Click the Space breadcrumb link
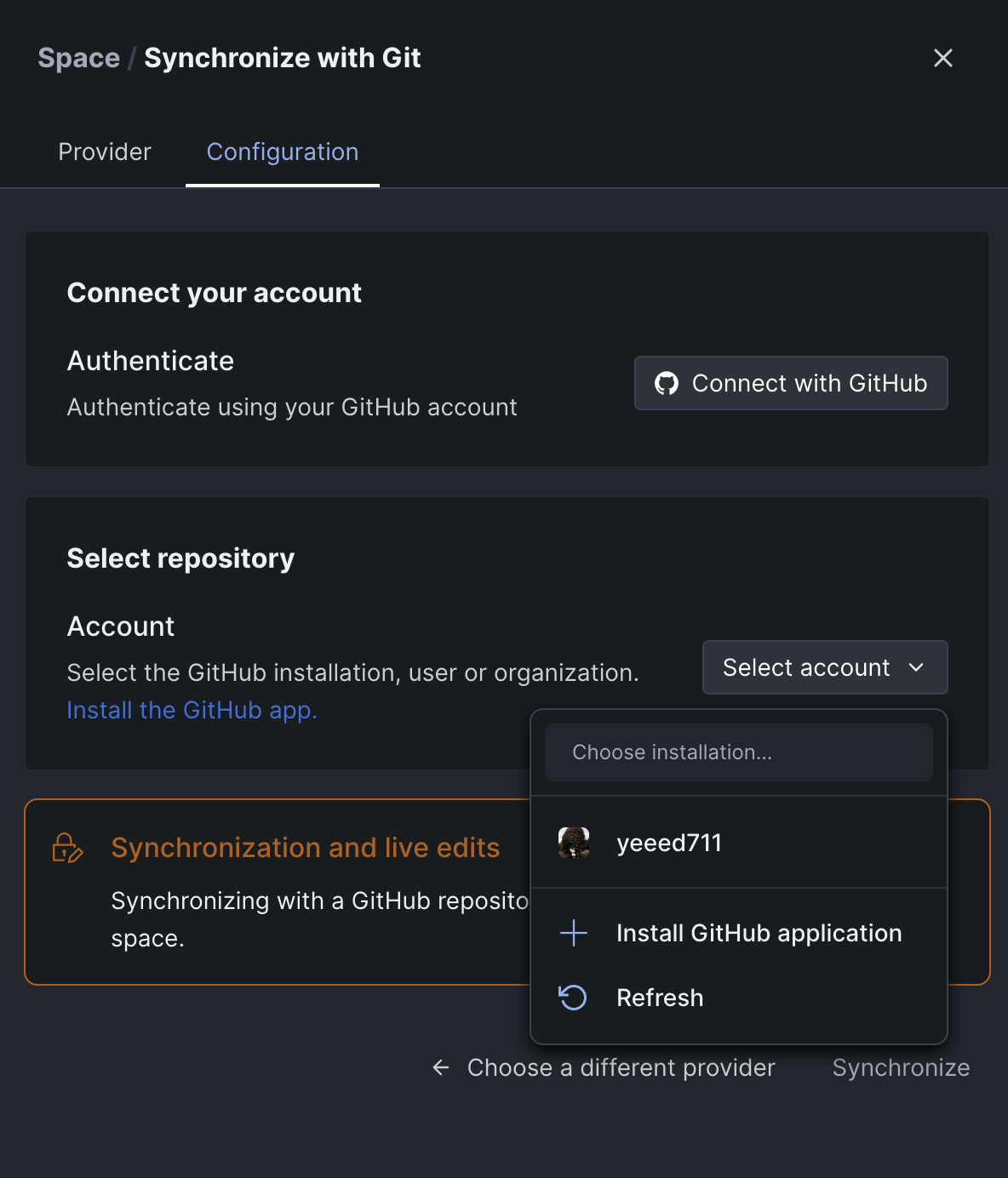Viewport: 1008px width, 1178px height. point(79,58)
